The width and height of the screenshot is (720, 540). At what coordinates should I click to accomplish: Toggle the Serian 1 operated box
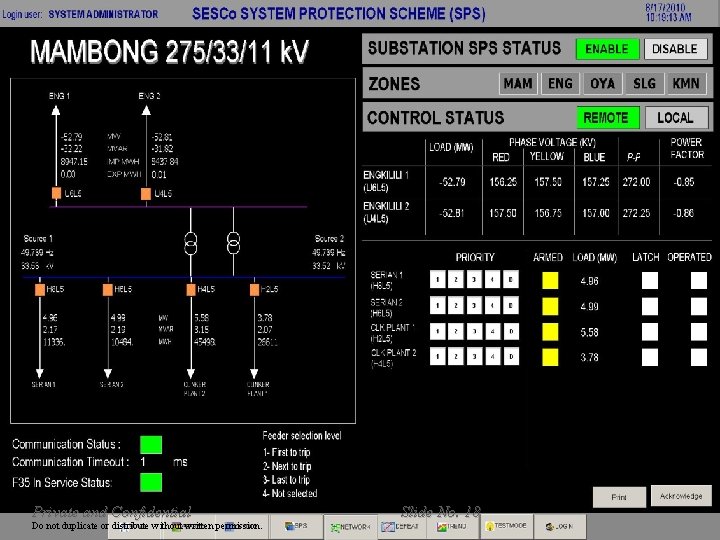699,281
